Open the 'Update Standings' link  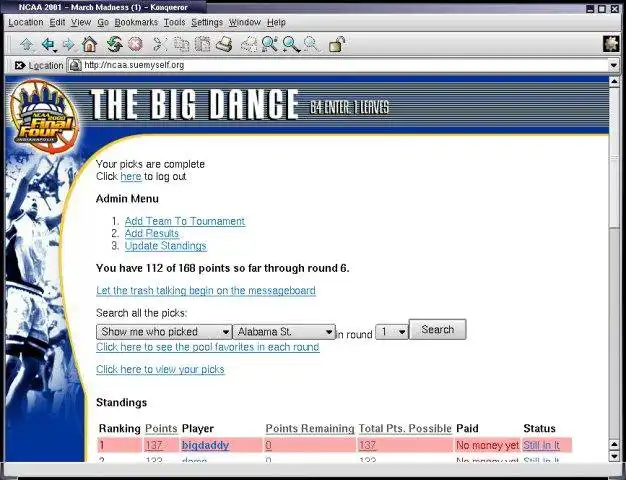pos(166,246)
